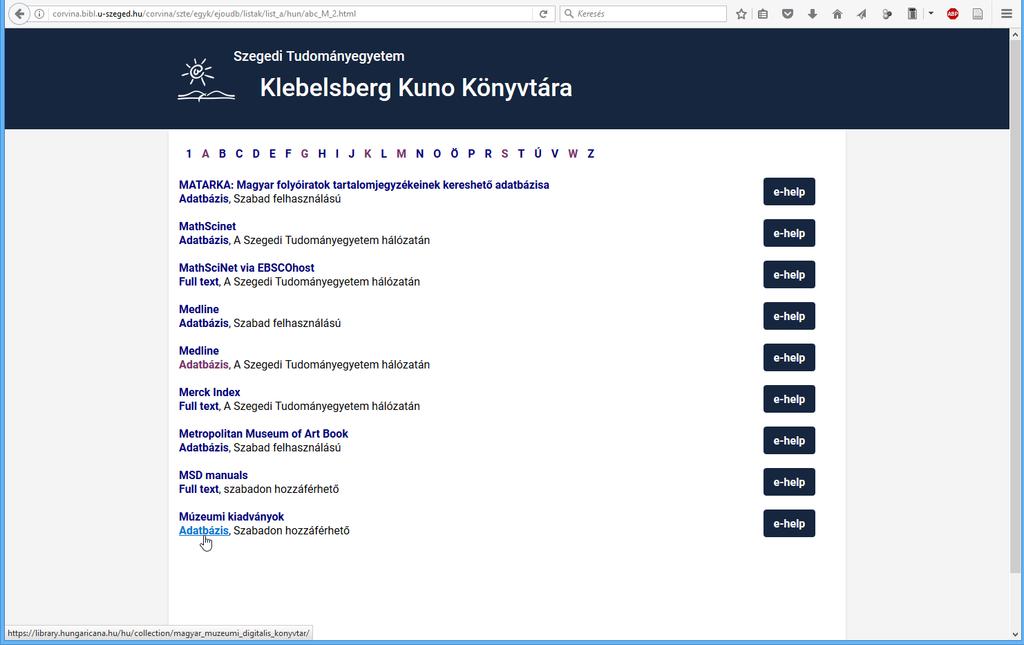
Task: Open site information icon in address bar
Action: (x=39, y=14)
